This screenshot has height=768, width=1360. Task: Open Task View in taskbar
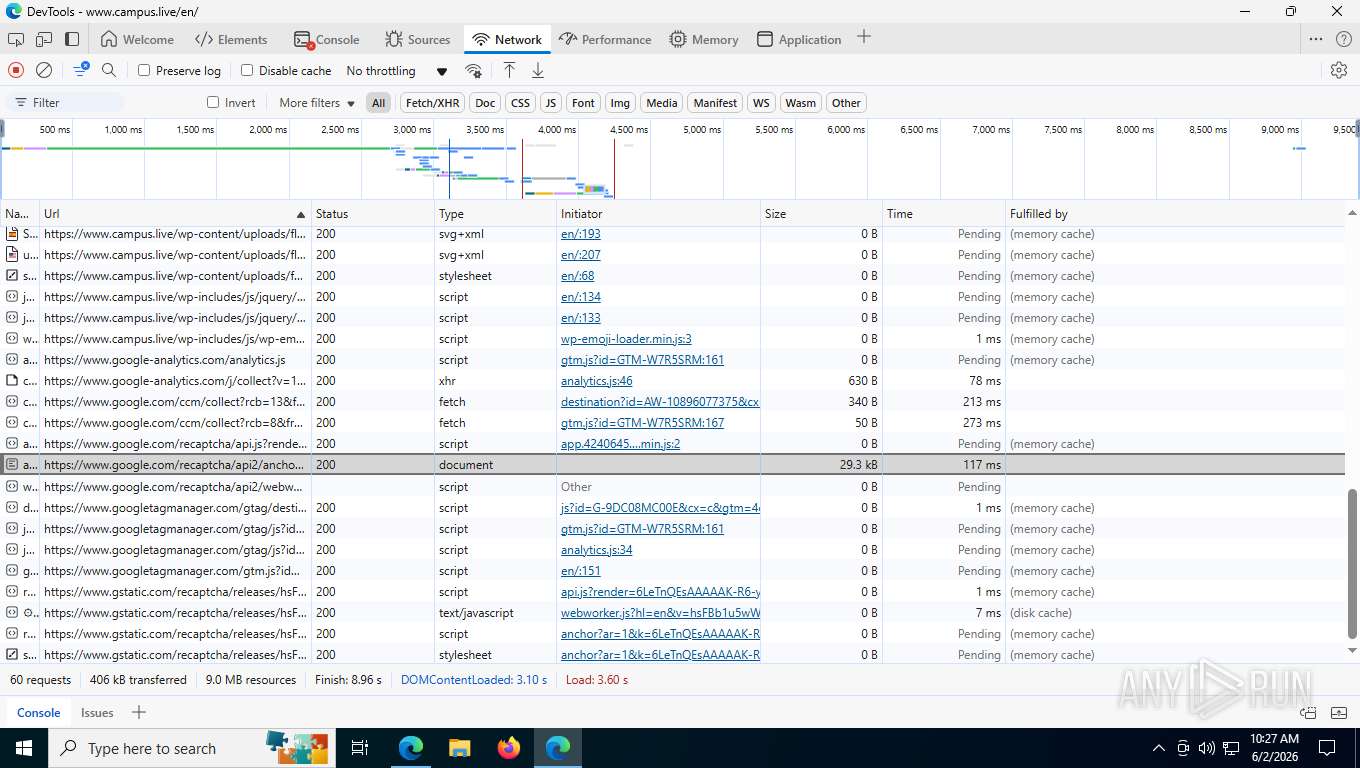(x=360, y=748)
